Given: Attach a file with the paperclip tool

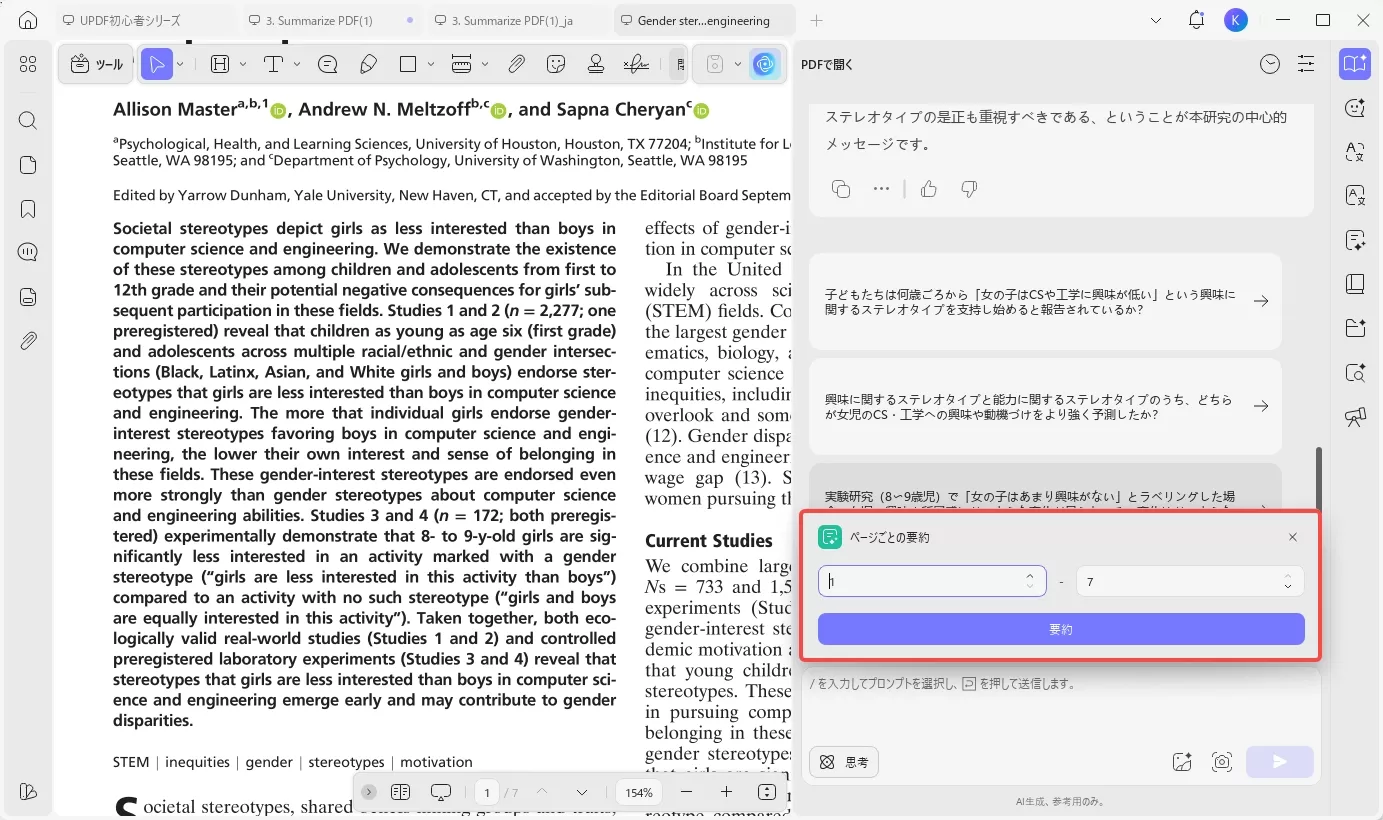Looking at the screenshot, I should [517, 63].
